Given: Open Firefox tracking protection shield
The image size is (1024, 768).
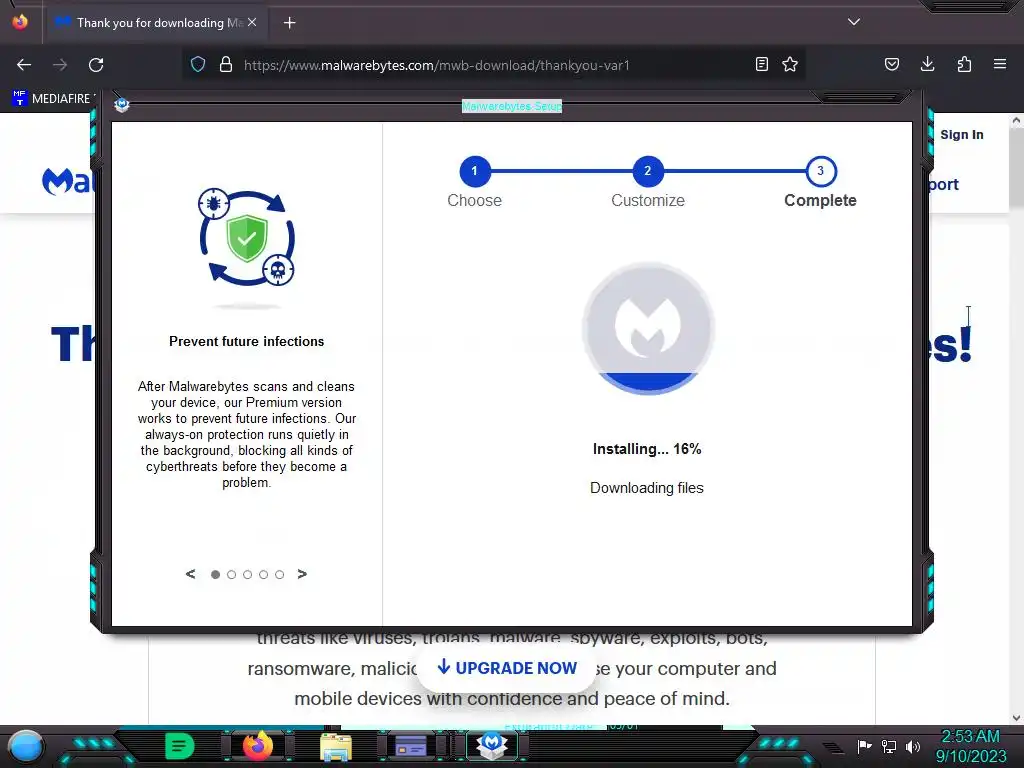Looking at the screenshot, I should tap(198, 65).
